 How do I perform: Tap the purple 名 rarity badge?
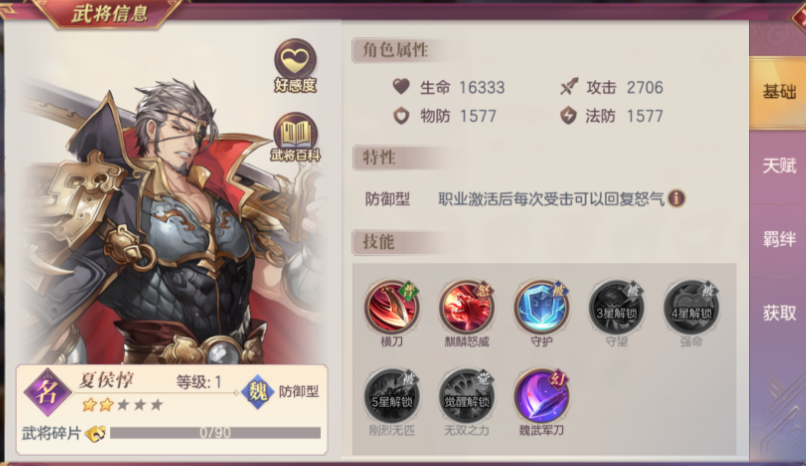point(47,392)
